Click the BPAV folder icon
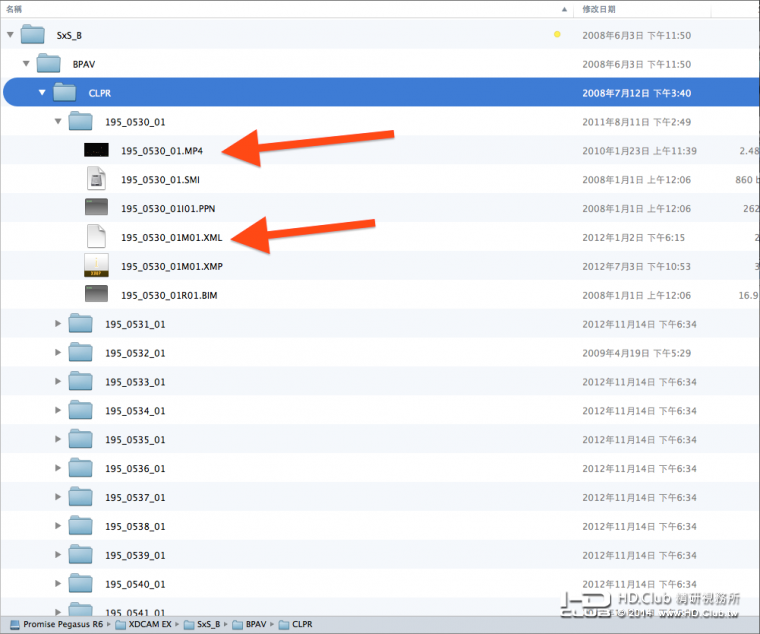The image size is (760, 634). click(x=49, y=64)
